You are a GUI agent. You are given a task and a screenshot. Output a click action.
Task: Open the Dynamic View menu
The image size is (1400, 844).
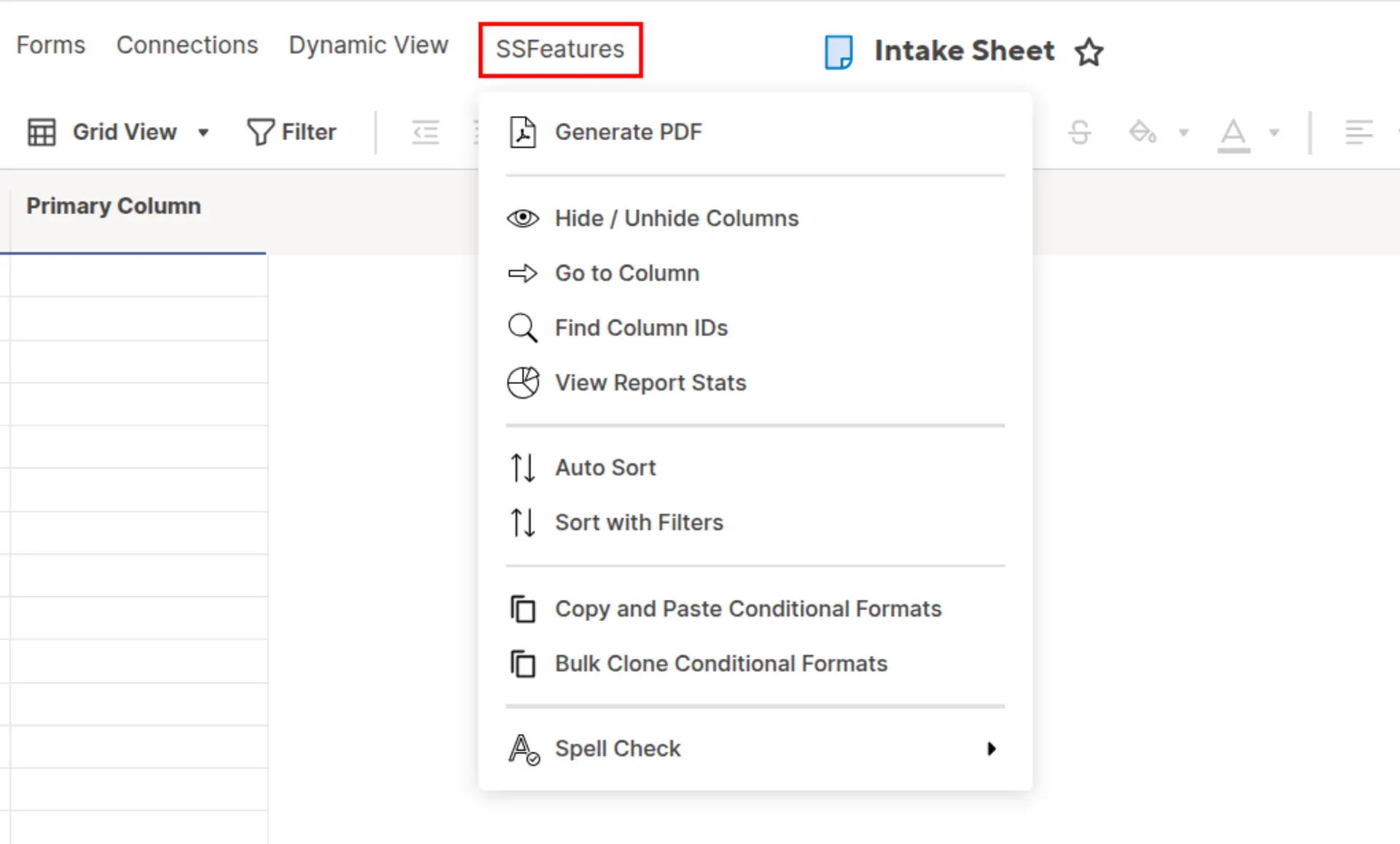click(x=368, y=45)
